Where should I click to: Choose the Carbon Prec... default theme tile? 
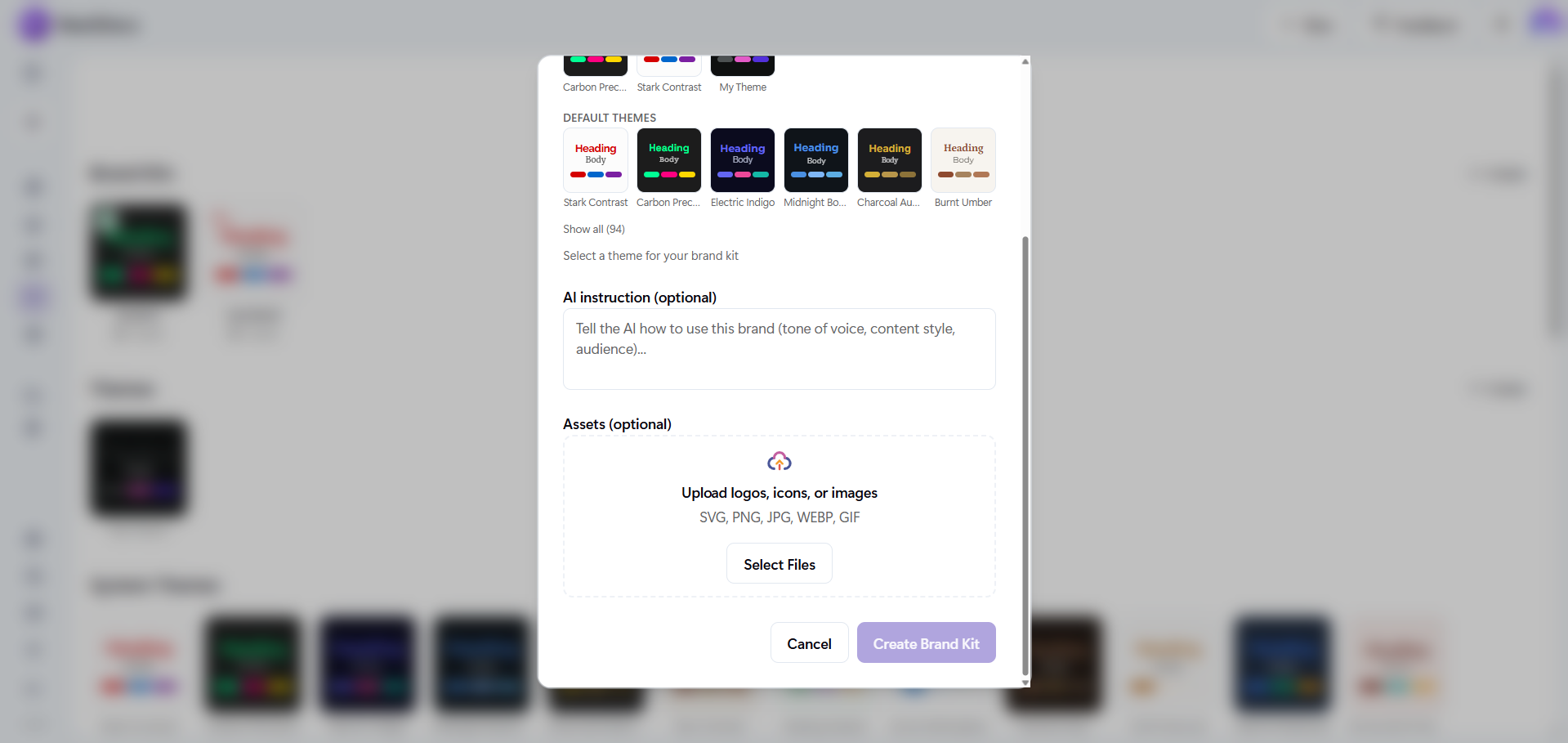click(668, 160)
